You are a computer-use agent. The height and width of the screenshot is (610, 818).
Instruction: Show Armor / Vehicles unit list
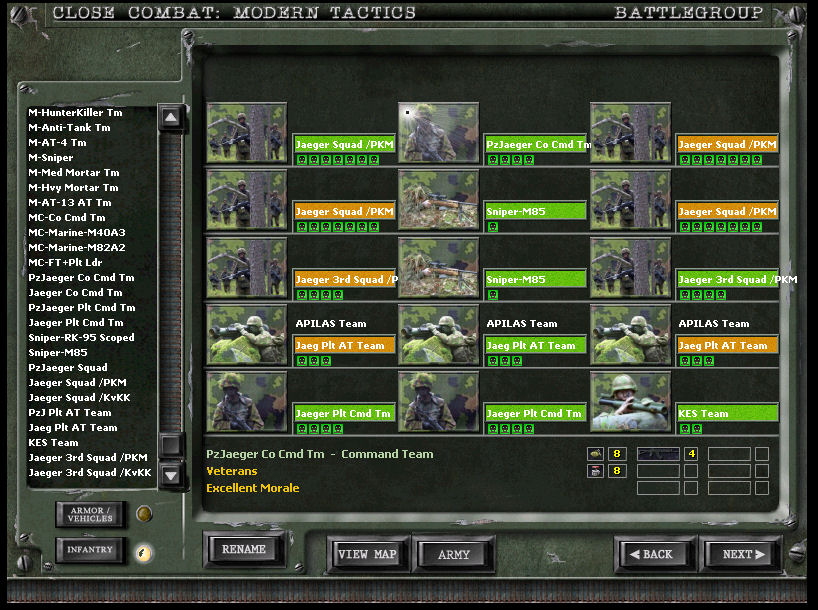(91, 515)
